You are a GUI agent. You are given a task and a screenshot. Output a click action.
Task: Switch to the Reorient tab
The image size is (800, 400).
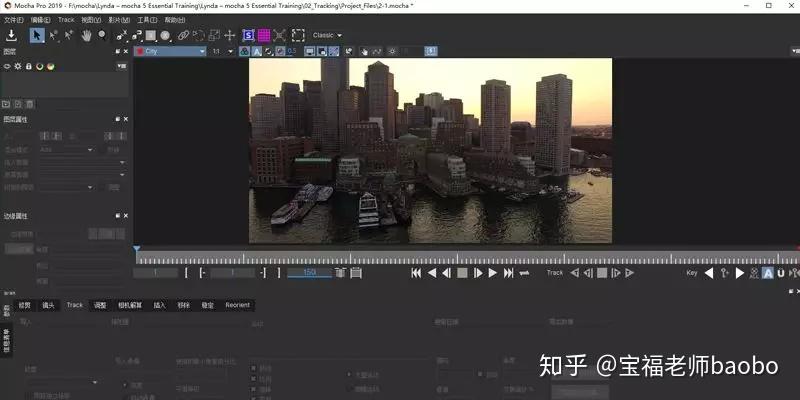pyautogui.click(x=238, y=305)
